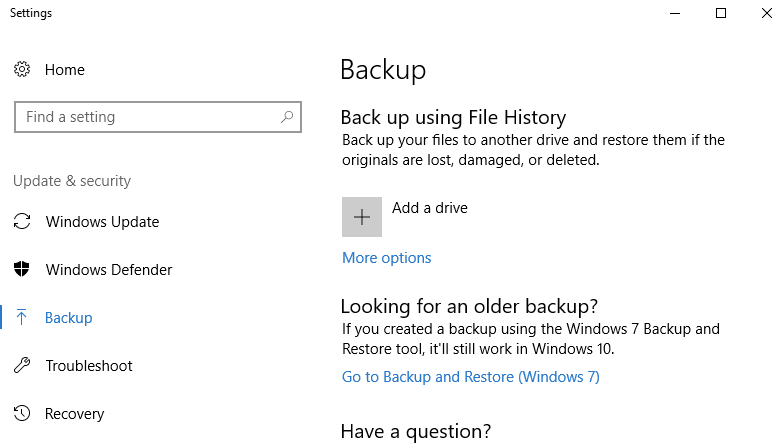Click the Windows Defender shield icon
This screenshot has height=444, width=782.
[x=21, y=269]
